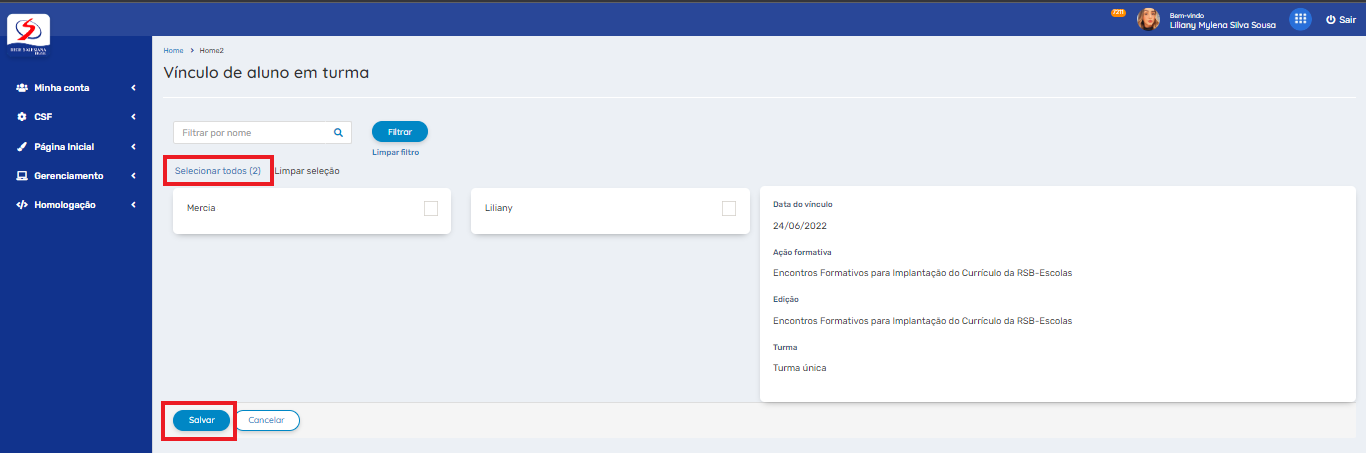The image size is (1366, 453).
Task: Click the Sair logout link
Action: (1340, 20)
